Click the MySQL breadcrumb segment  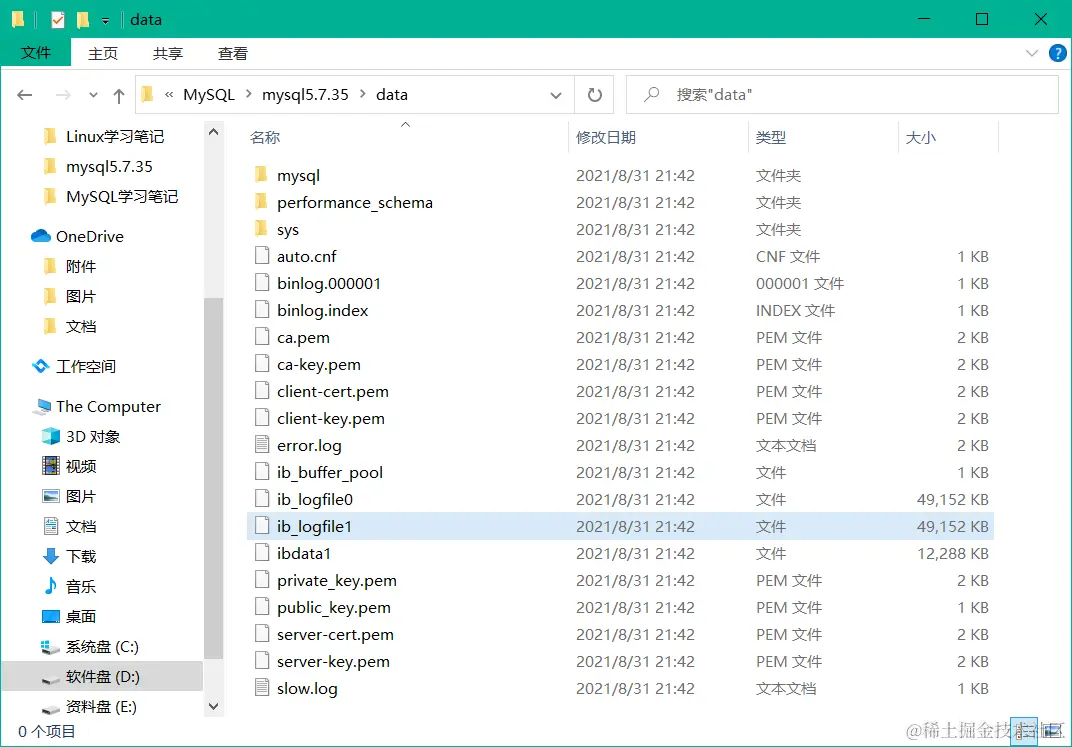(x=209, y=94)
